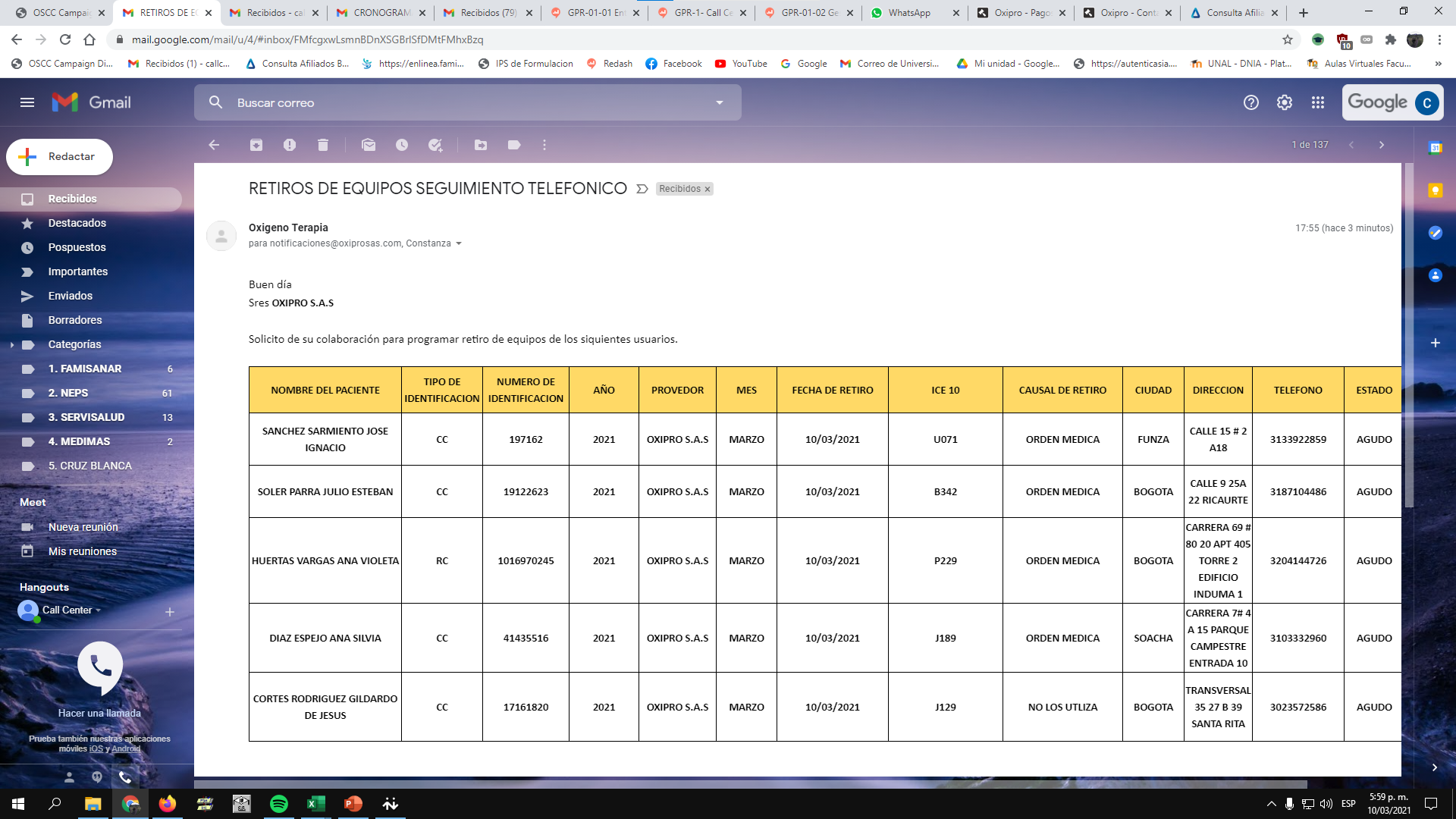Expand recipient details arrow
Screen dimensions: 1456x819
(x=459, y=243)
